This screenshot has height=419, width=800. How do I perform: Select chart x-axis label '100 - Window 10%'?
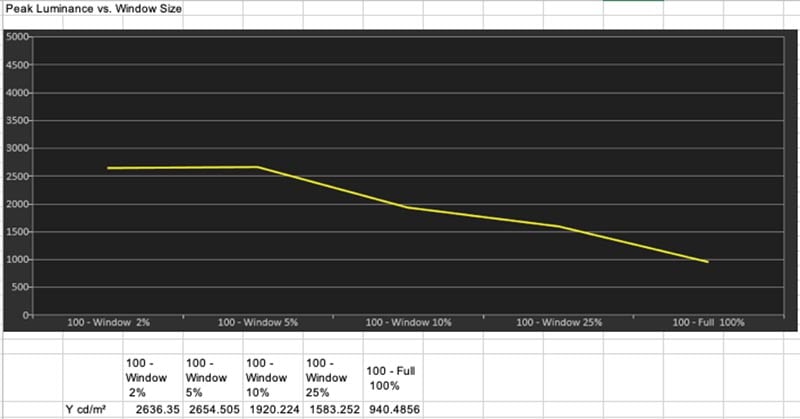pos(408,323)
